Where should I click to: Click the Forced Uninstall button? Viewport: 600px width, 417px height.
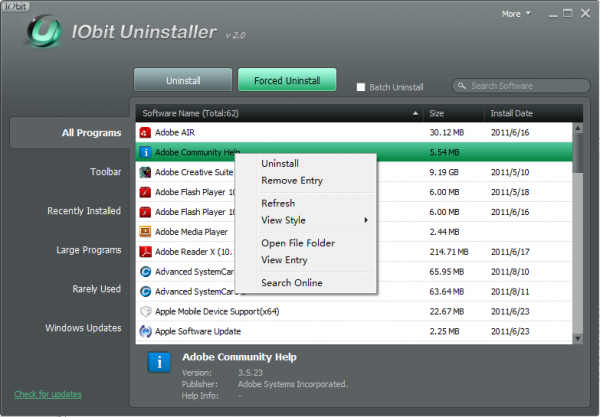(287, 80)
